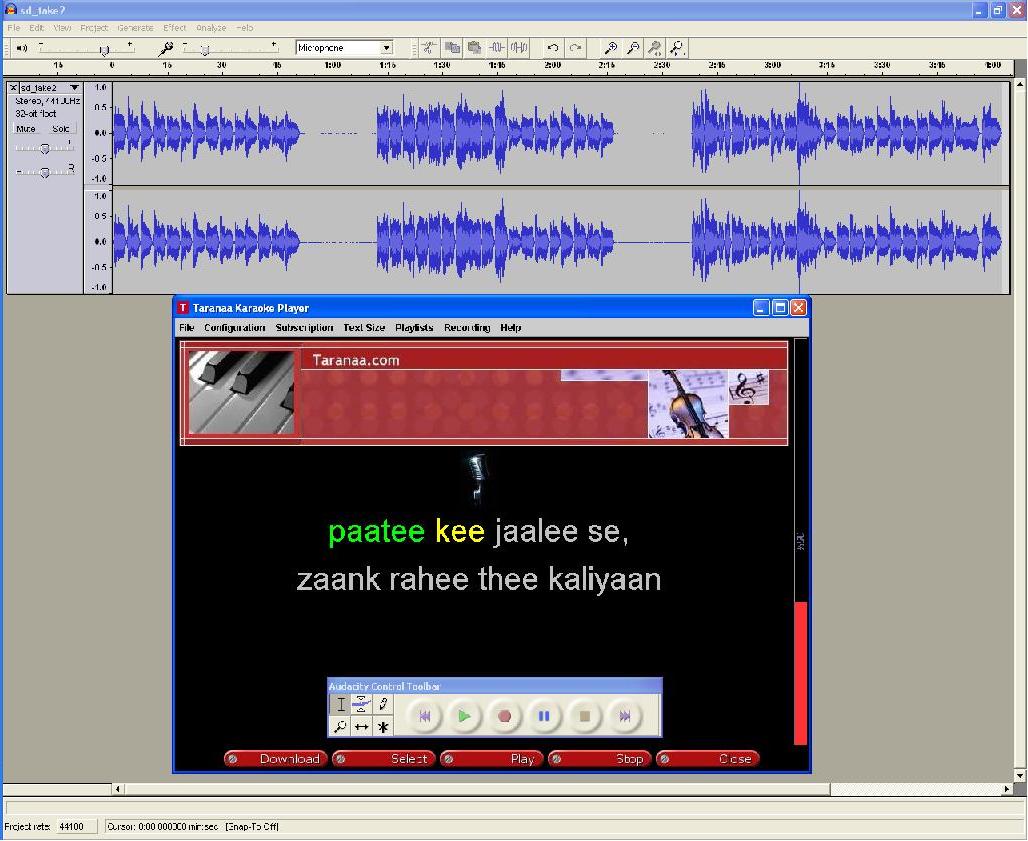This screenshot has width=1028, height=841.
Task: Click the Pause button in Audacity toolbar
Action: (x=544, y=716)
